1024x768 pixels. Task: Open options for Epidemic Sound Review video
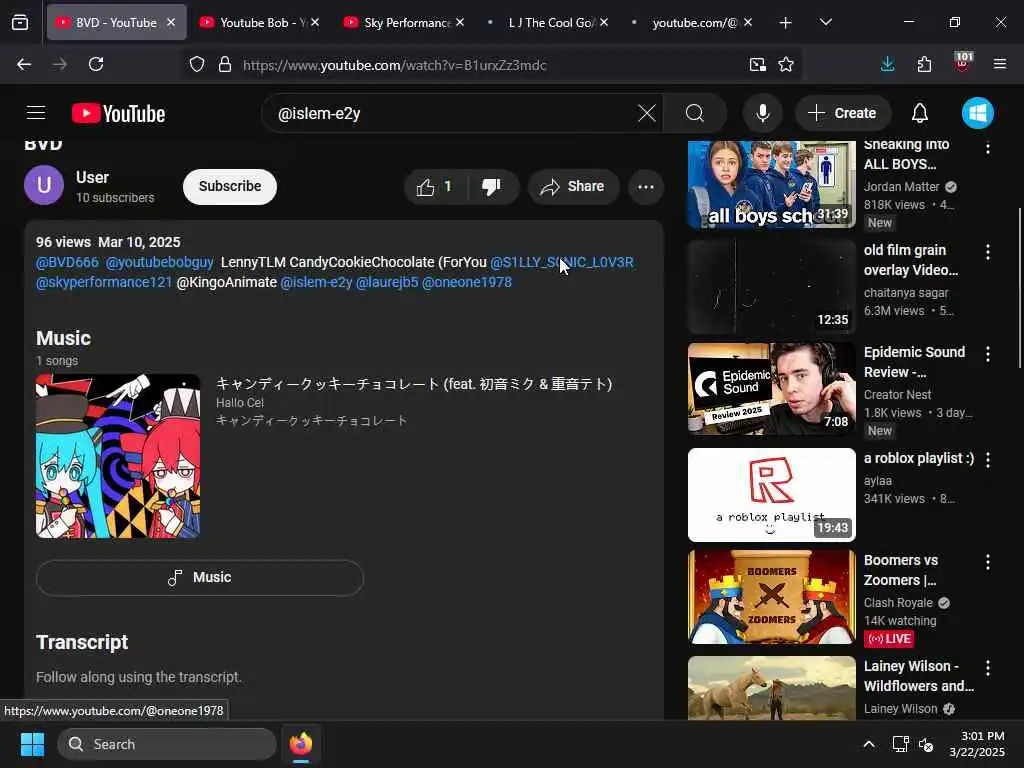tap(987, 354)
